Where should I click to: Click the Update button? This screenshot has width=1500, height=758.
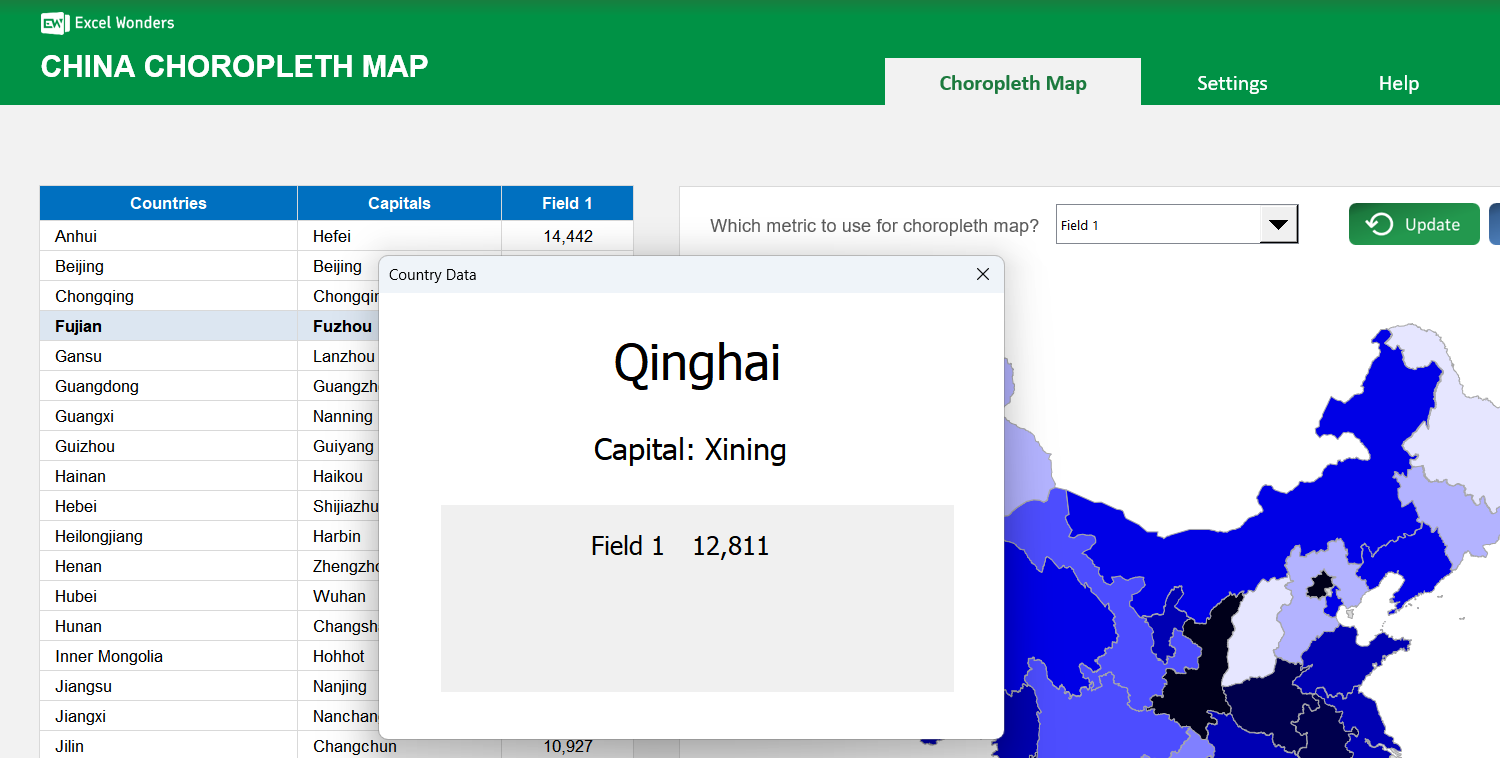click(1414, 224)
